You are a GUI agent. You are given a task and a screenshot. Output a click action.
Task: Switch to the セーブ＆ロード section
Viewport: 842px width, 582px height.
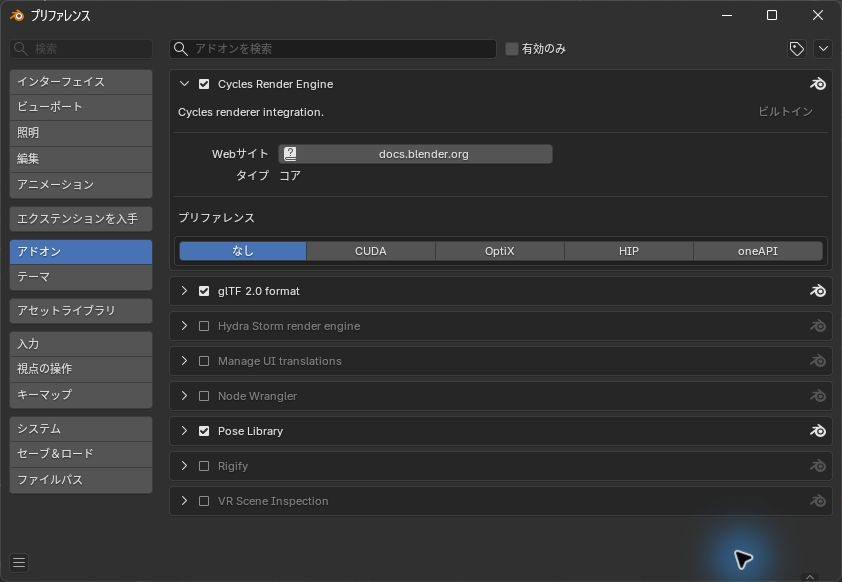pyautogui.click(x=81, y=454)
